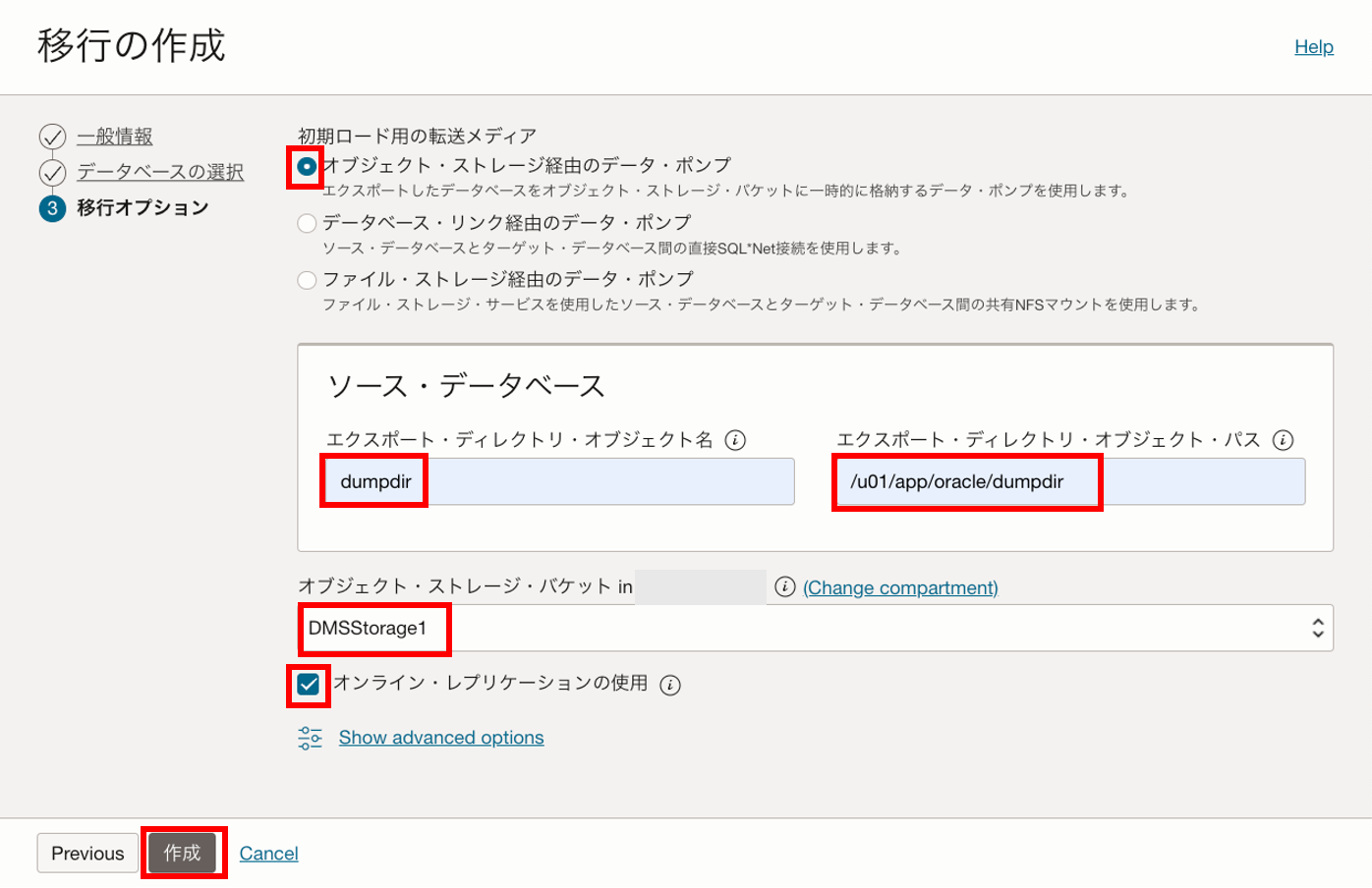Click the dumpdir input field
Viewport: 1372px width, 888px height.
click(541, 481)
